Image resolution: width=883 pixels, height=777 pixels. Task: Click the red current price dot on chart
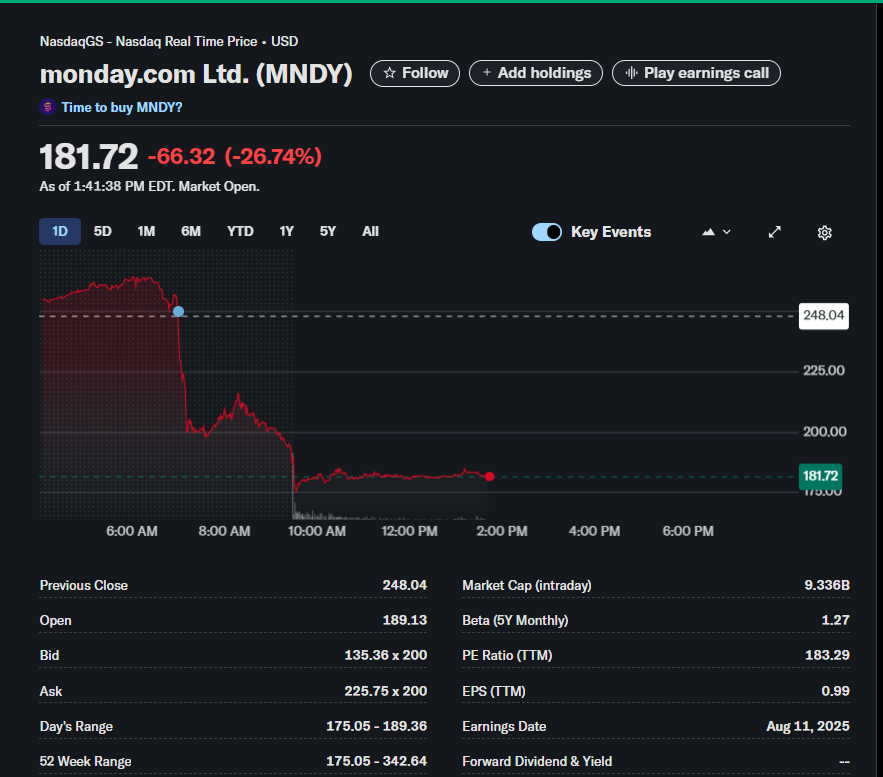[x=489, y=477]
